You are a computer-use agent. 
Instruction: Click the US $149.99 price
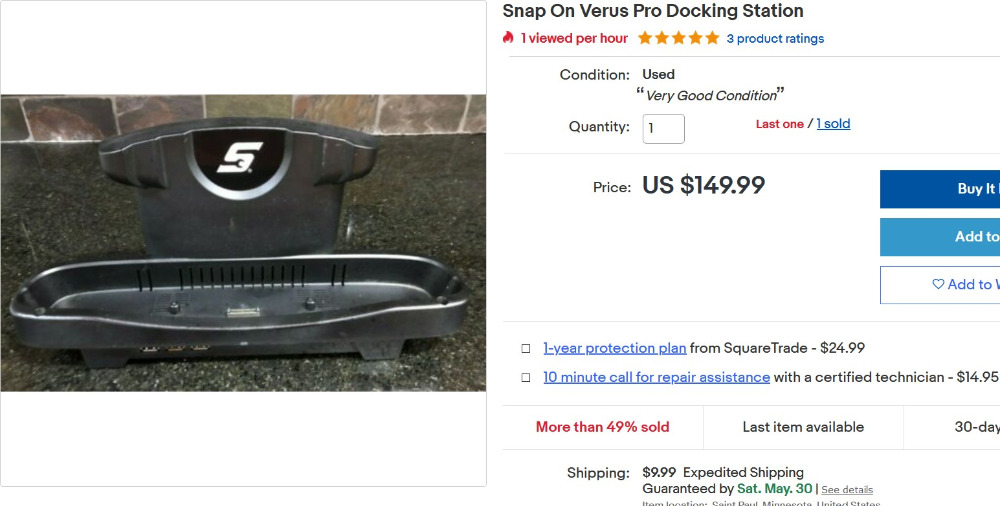pos(703,186)
